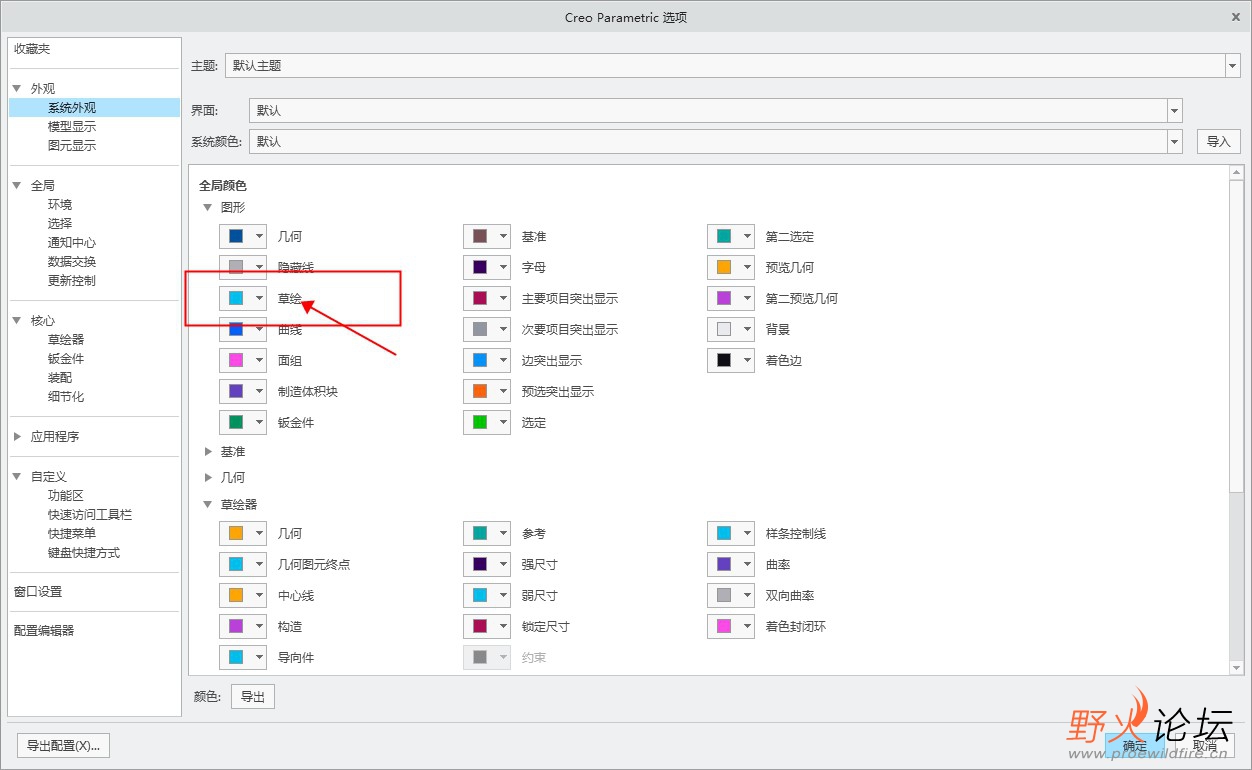Click the 导出配置(X)... button
Image resolution: width=1252 pixels, height=770 pixels.
(x=64, y=745)
